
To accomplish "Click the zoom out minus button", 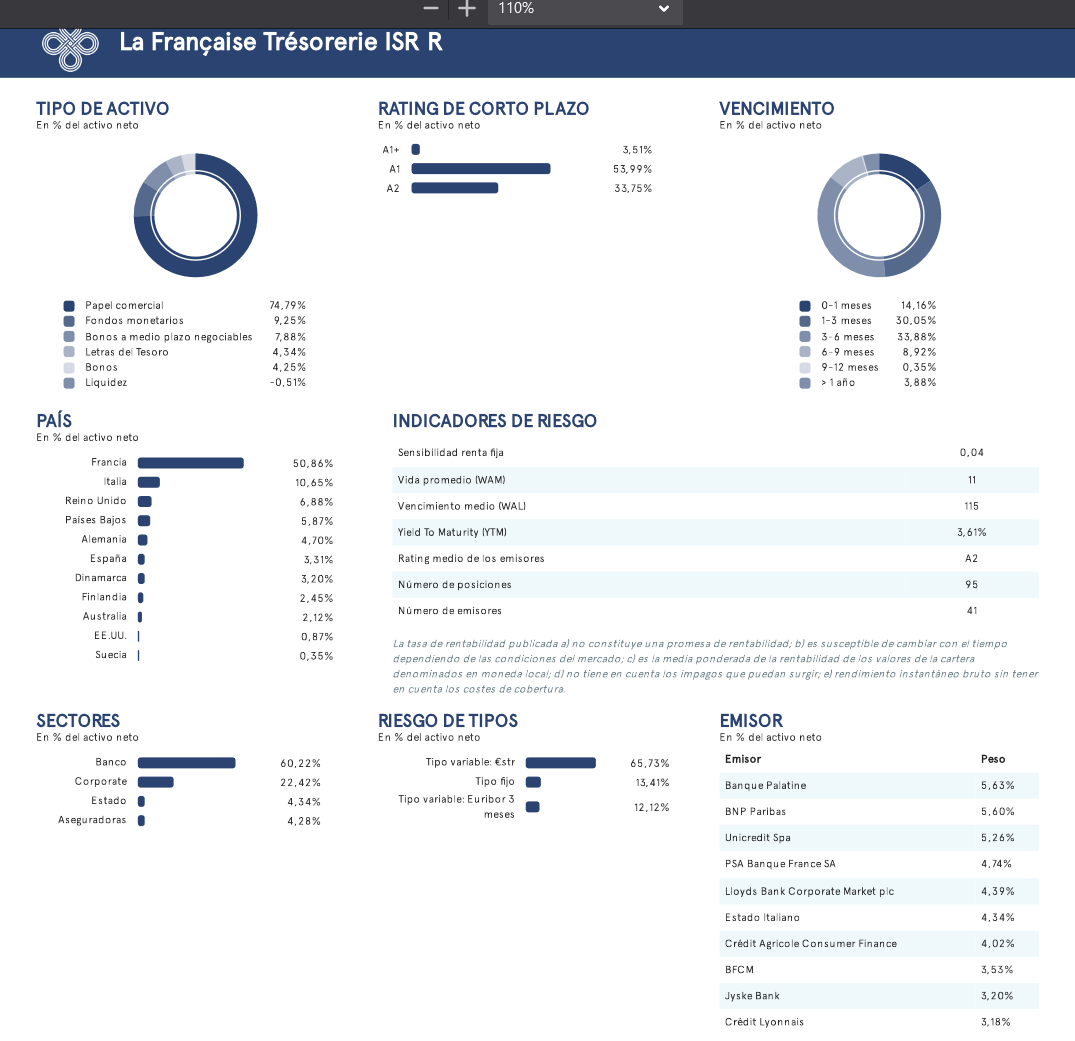I will coord(431,9).
